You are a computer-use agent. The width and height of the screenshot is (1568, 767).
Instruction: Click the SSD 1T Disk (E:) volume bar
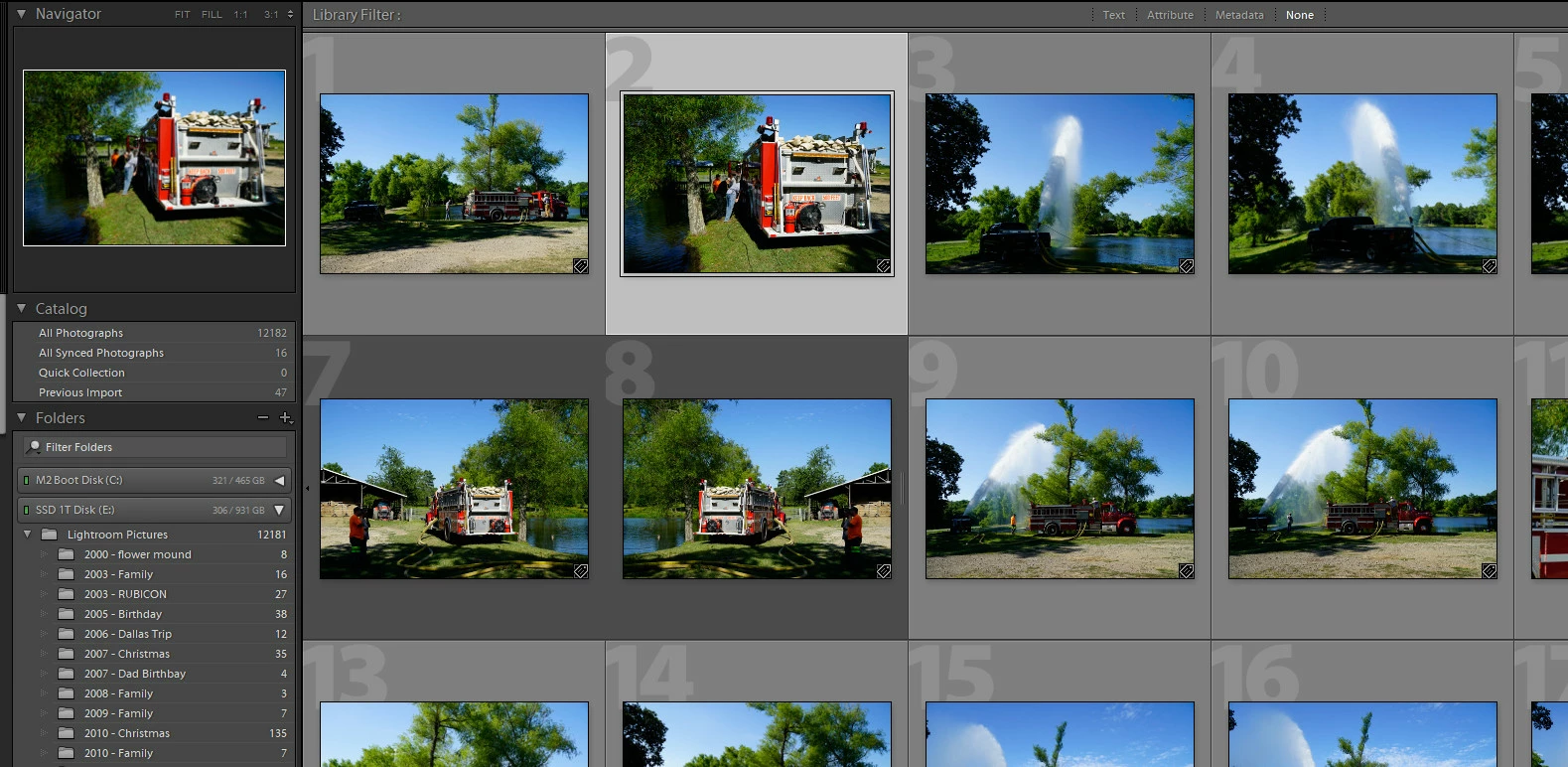154,511
